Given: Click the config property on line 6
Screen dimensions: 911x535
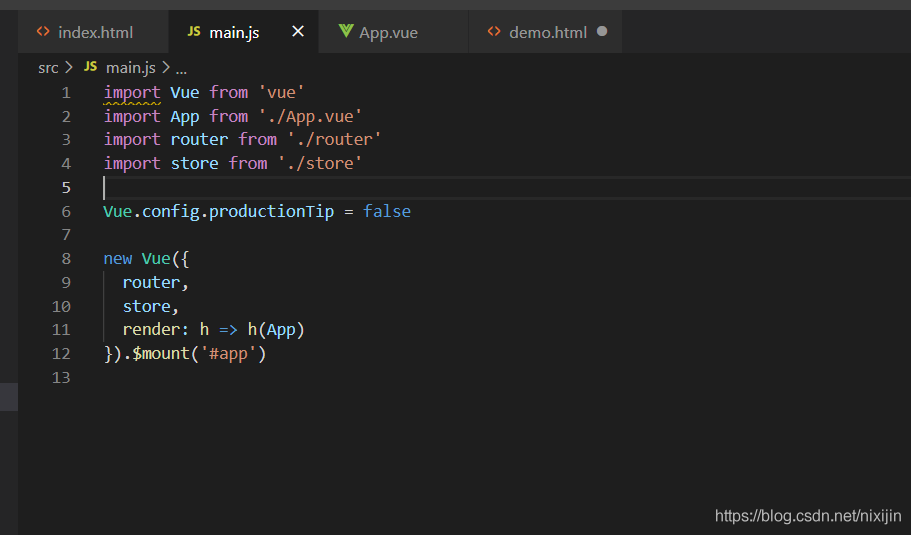Looking at the screenshot, I should click(171, 211).
